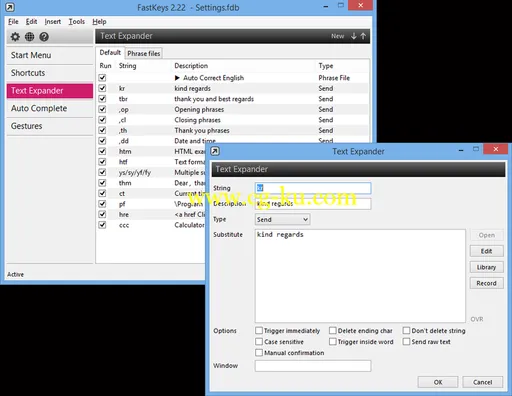Click Cancel in Text Expander dialog
Screen dimensions: 512x396
click(482, 382)
